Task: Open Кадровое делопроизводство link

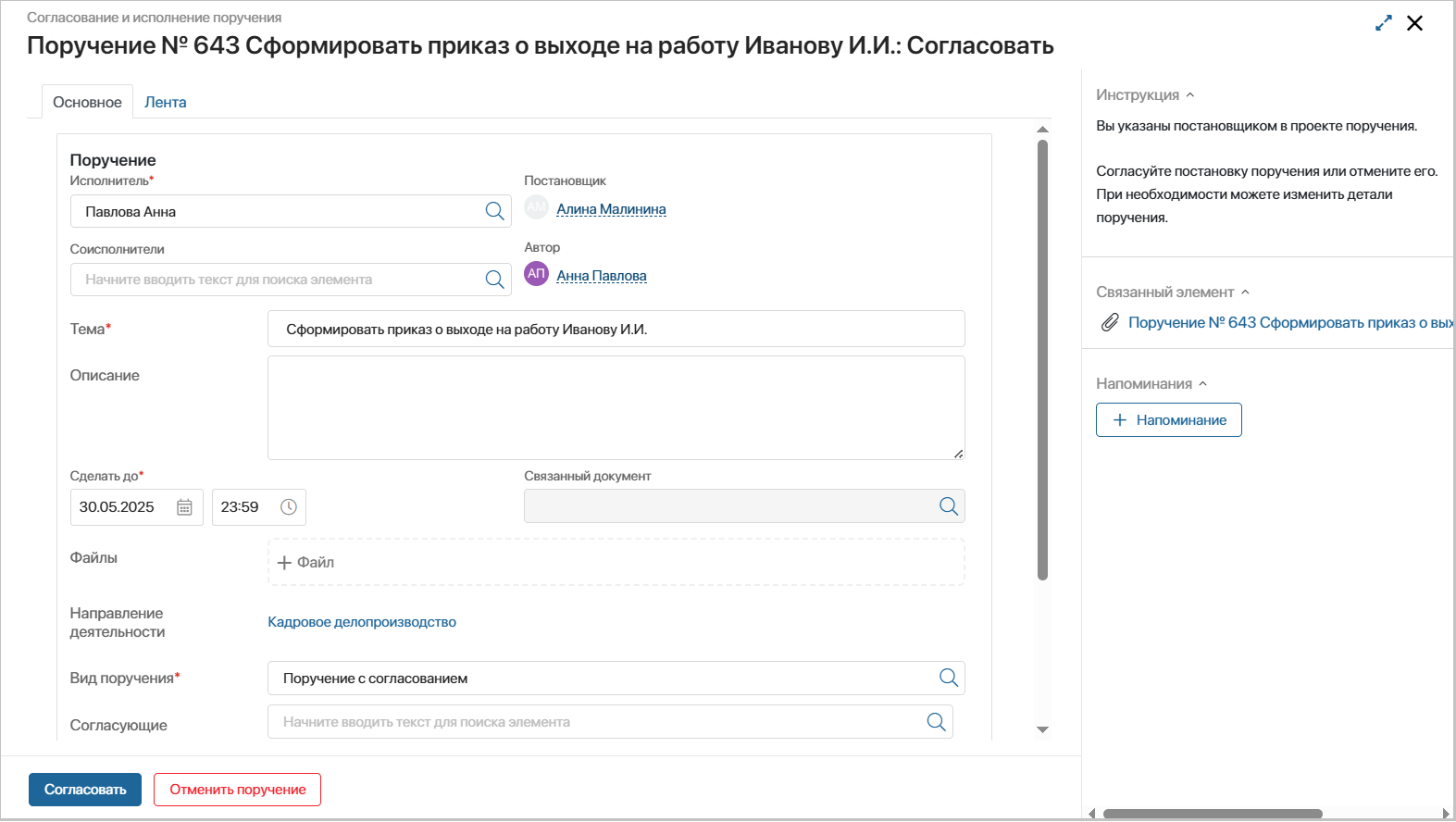Action: click(x=361, y=622)
